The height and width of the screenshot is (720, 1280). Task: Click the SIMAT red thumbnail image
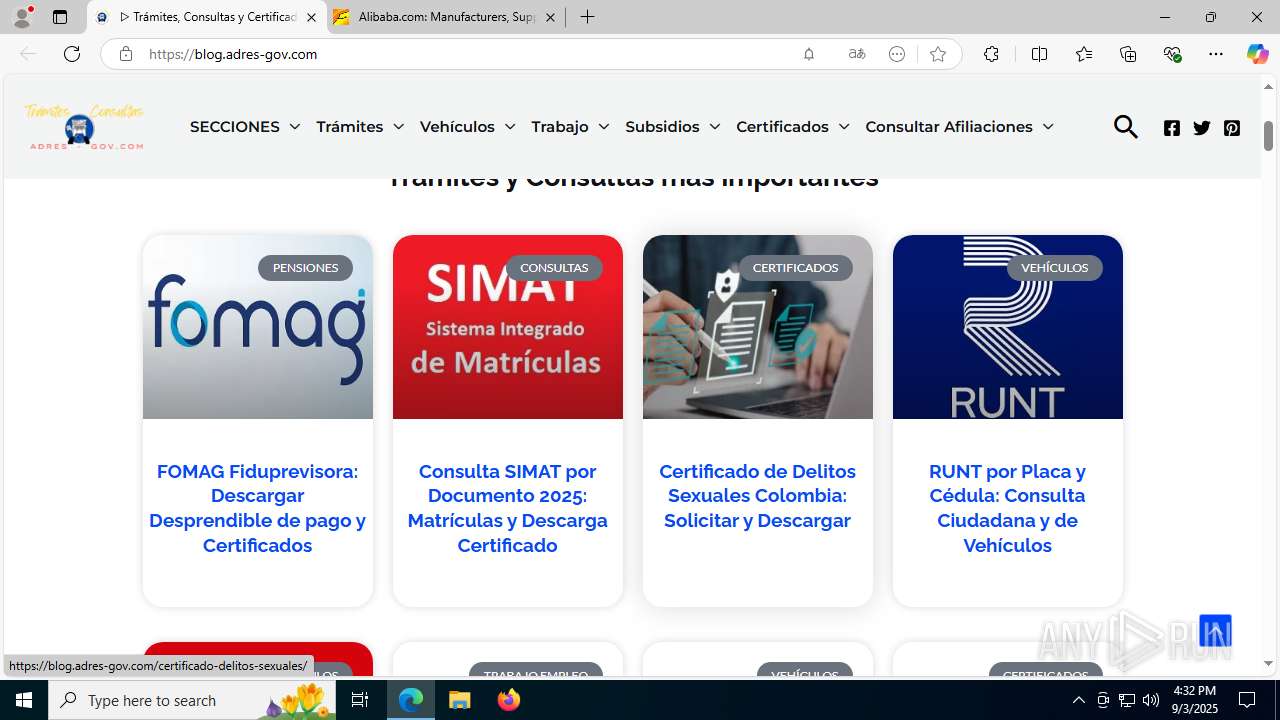(507, 327)
